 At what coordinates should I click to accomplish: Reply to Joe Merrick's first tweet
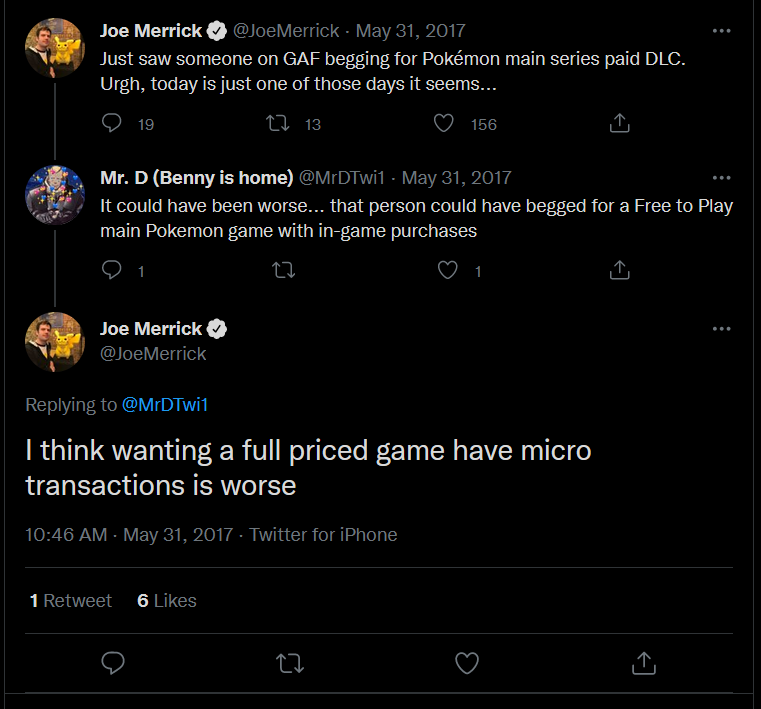113,123
